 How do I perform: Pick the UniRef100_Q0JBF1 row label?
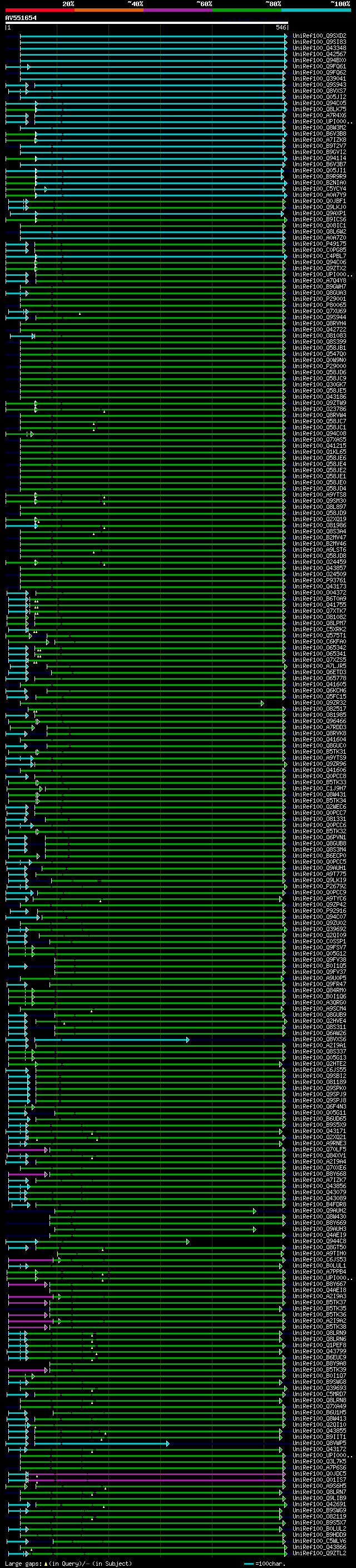coord(319,201)
